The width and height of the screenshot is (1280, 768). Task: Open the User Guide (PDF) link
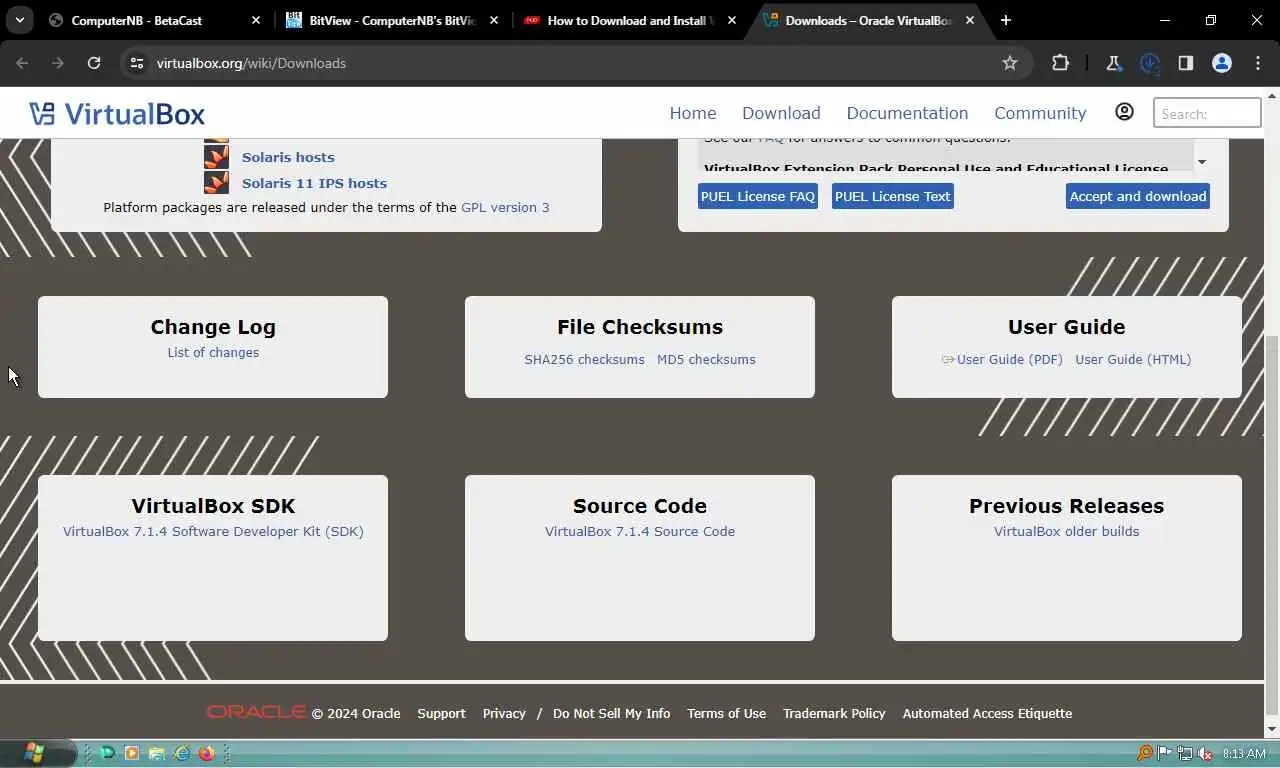[x=1009, y=359]
